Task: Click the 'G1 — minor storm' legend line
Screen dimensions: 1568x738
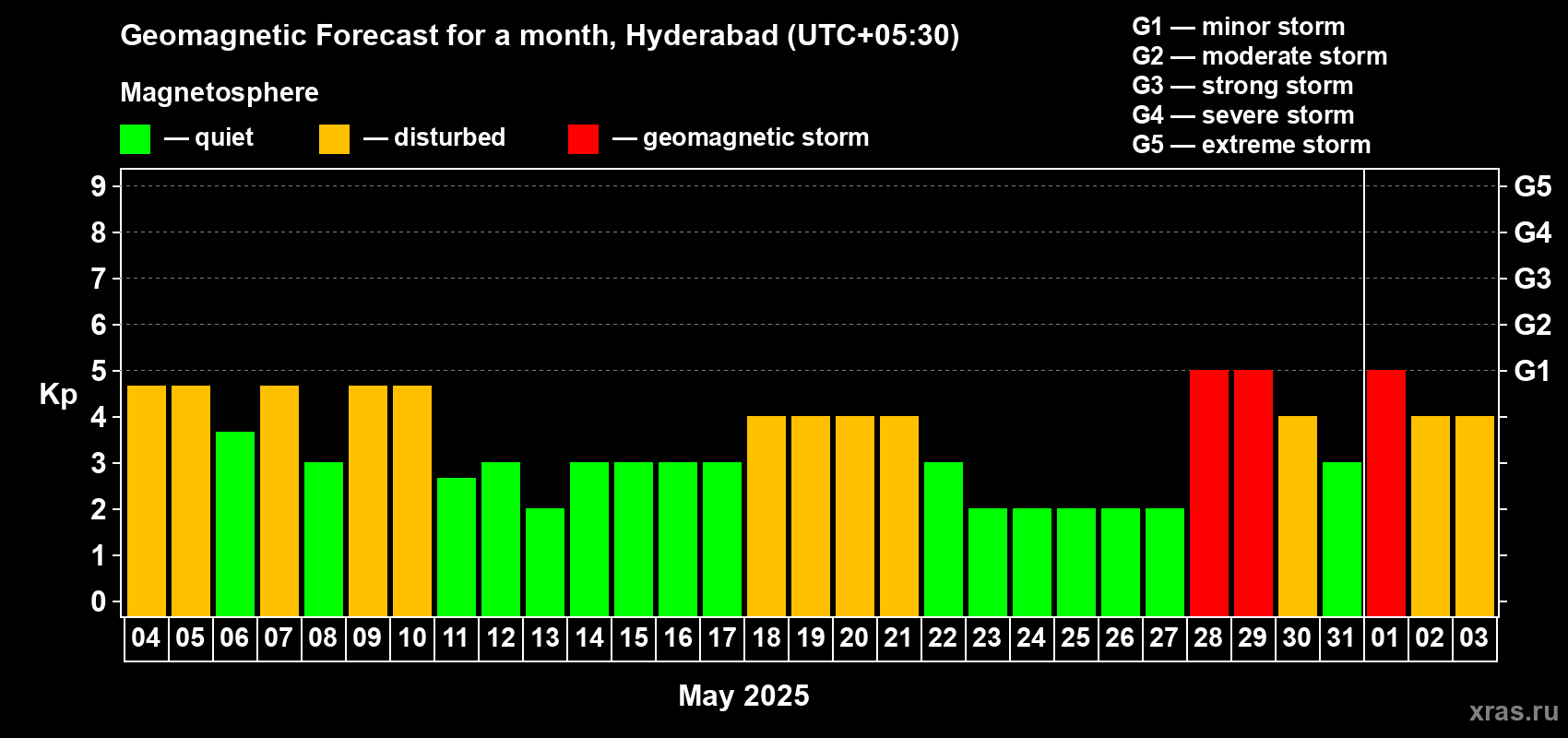Action: (x=1239, y=27)
